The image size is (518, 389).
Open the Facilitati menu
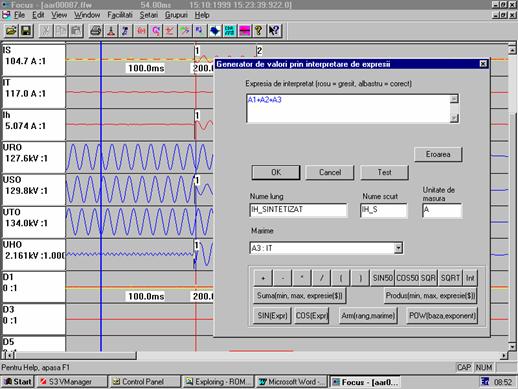pos(120,15)
